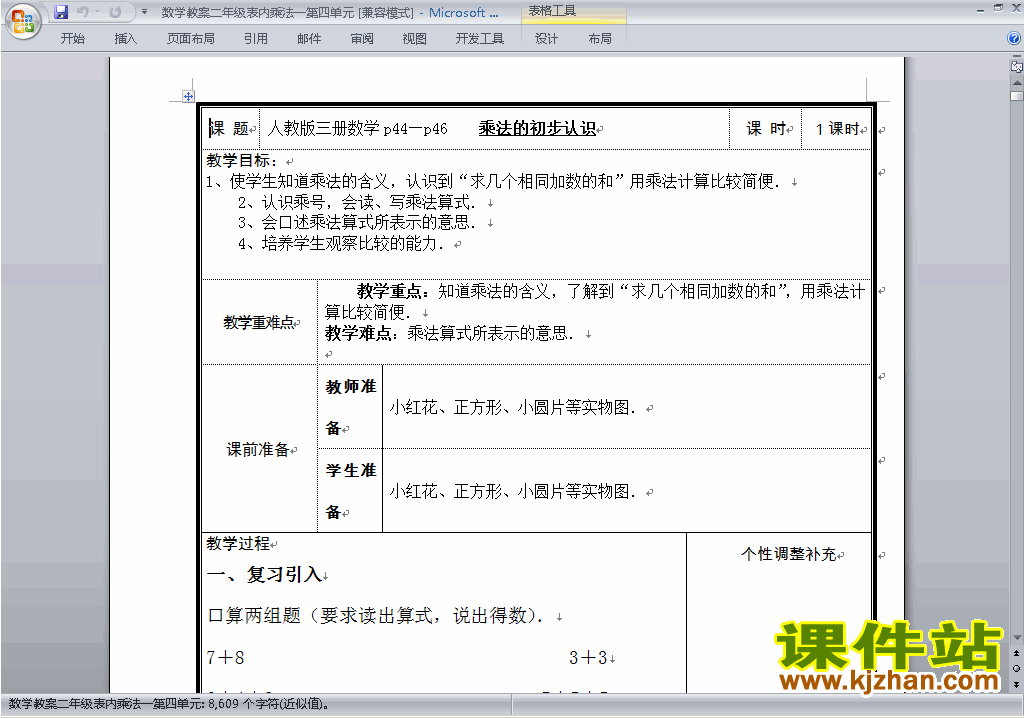Open the 审阅 ribbon tab
This screenshot has height=718, width=1024.
click(x=362, y=39)
